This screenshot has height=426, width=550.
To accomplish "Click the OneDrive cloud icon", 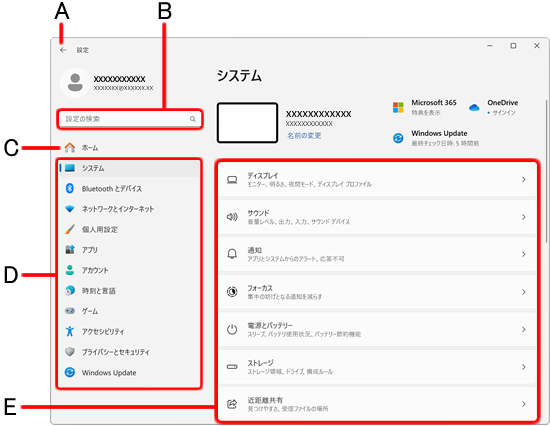I will (x=474, y=107).
